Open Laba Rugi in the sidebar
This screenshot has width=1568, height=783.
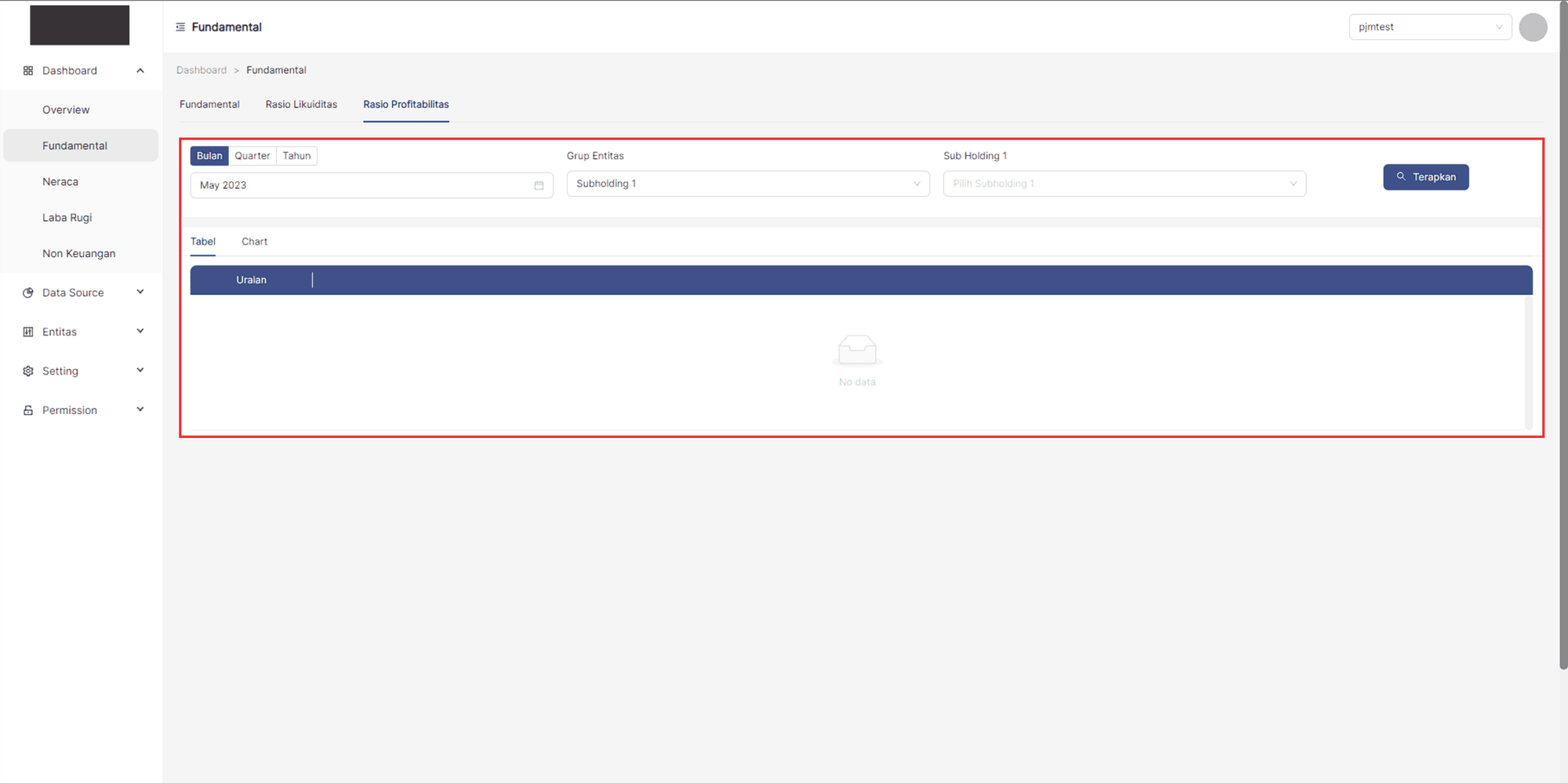(67, 218)
